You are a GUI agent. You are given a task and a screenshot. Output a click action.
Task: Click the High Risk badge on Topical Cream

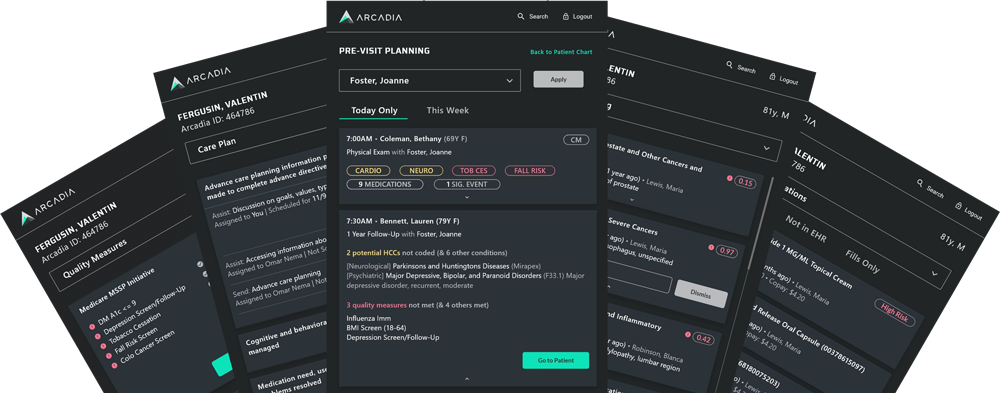click(x=894, y=312)
